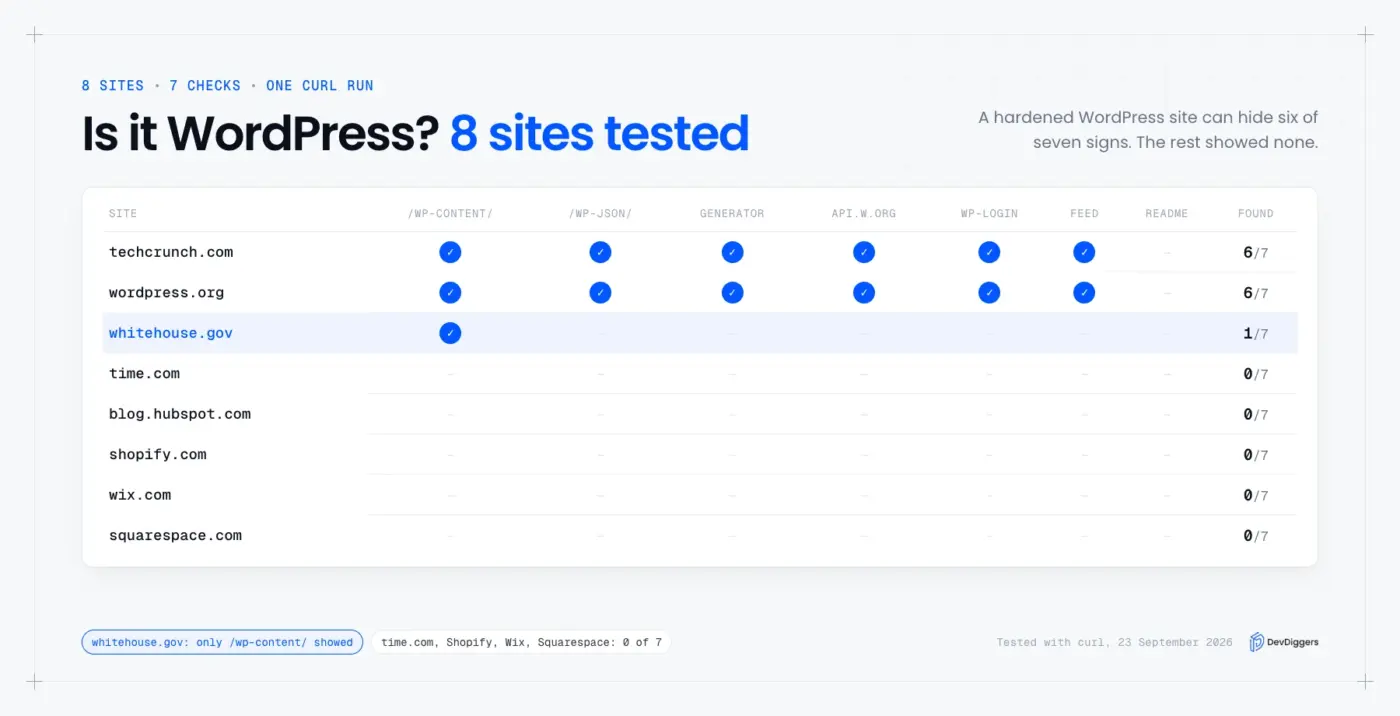The image size is (1400, 716).
Task: Click the 0/7 score for squarespace.com
Action: (x=1256, y=536)
